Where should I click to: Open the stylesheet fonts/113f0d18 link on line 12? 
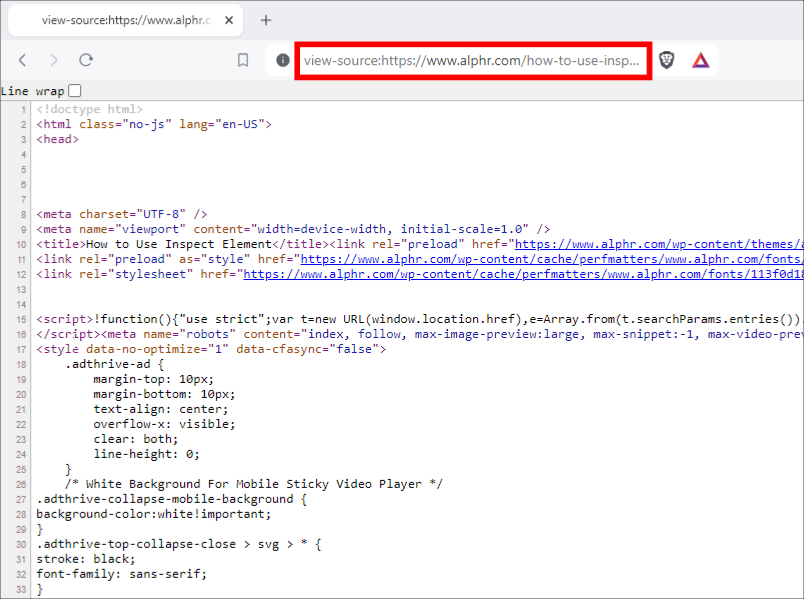[x=523, y=274]
